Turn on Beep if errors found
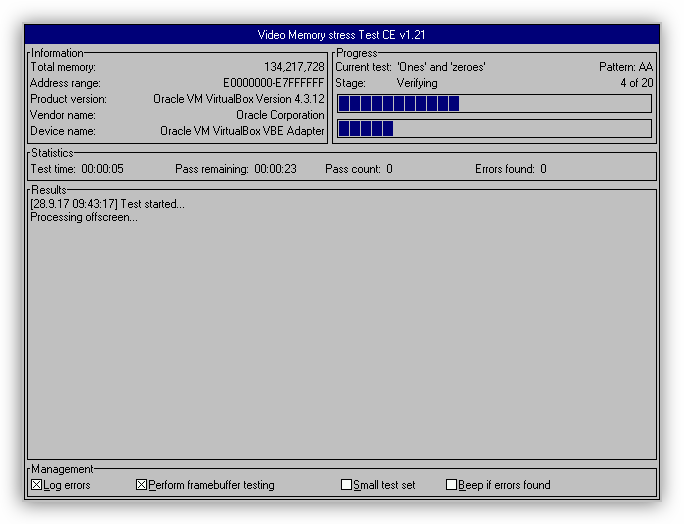 (x=452, y=485)
